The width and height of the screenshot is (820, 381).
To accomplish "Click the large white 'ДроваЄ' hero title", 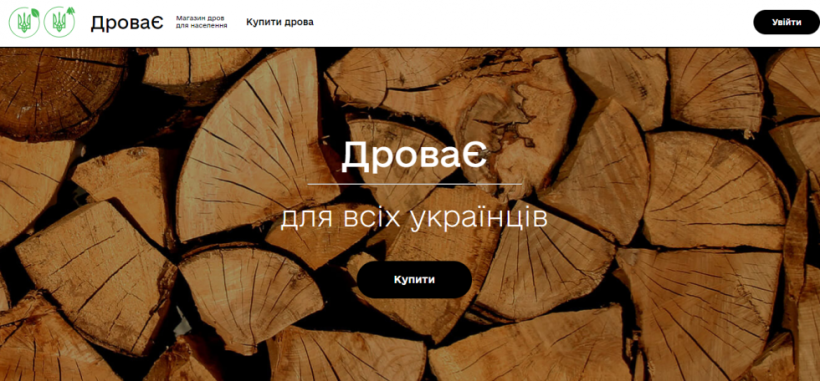I will [414, 156].
